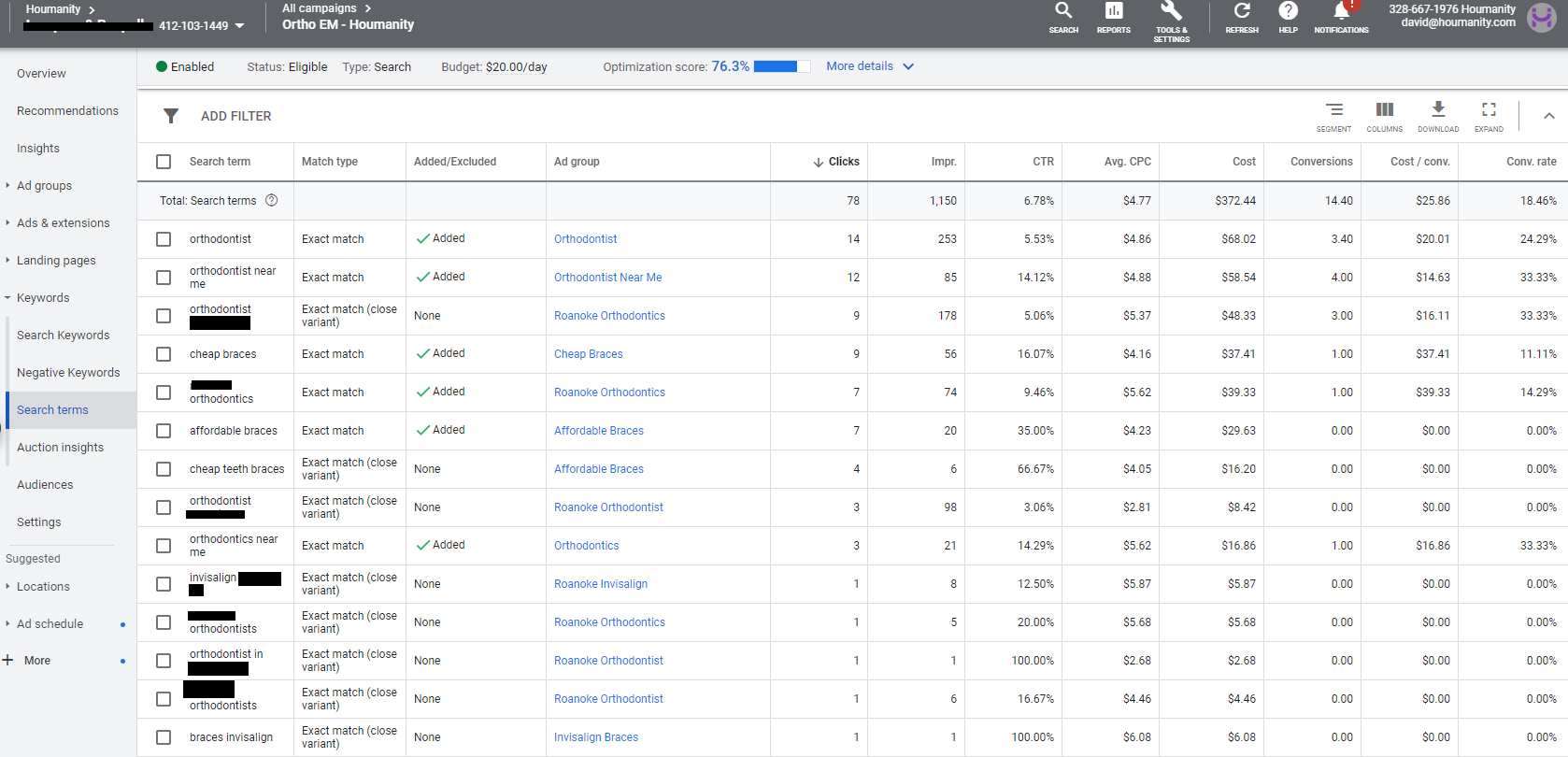Open the Segment icon
The height and width of the screenshot is (757, 1568).
(x=1334, y=109)
